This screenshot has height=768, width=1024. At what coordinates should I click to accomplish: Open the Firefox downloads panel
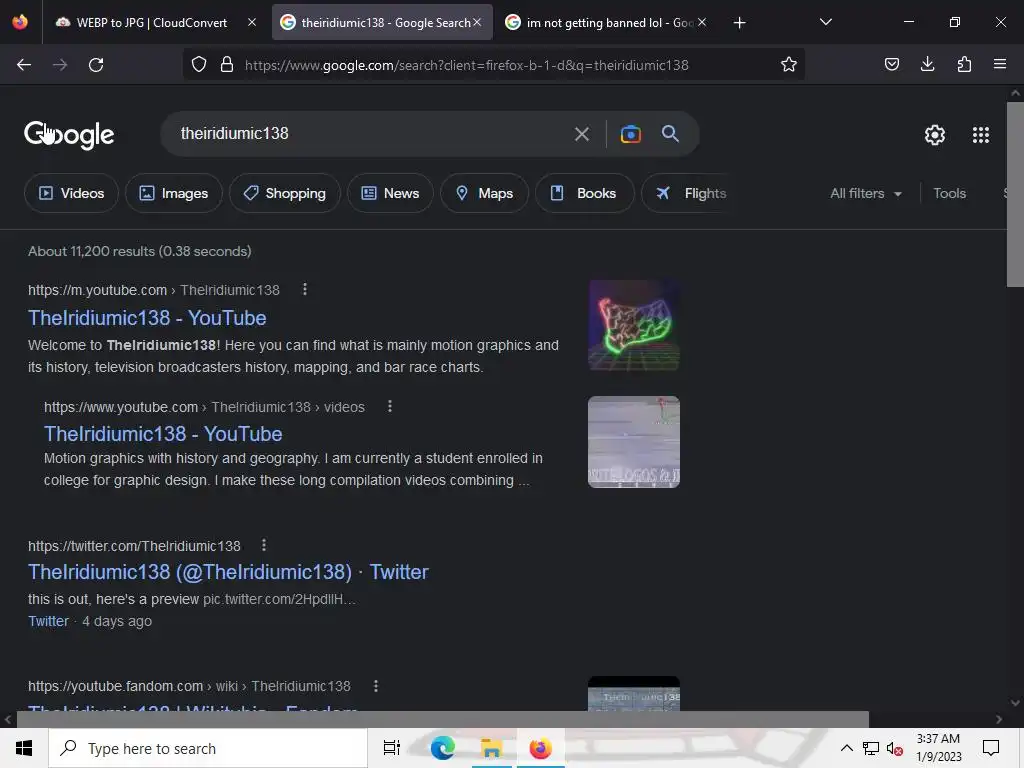[x=927, y=64]
